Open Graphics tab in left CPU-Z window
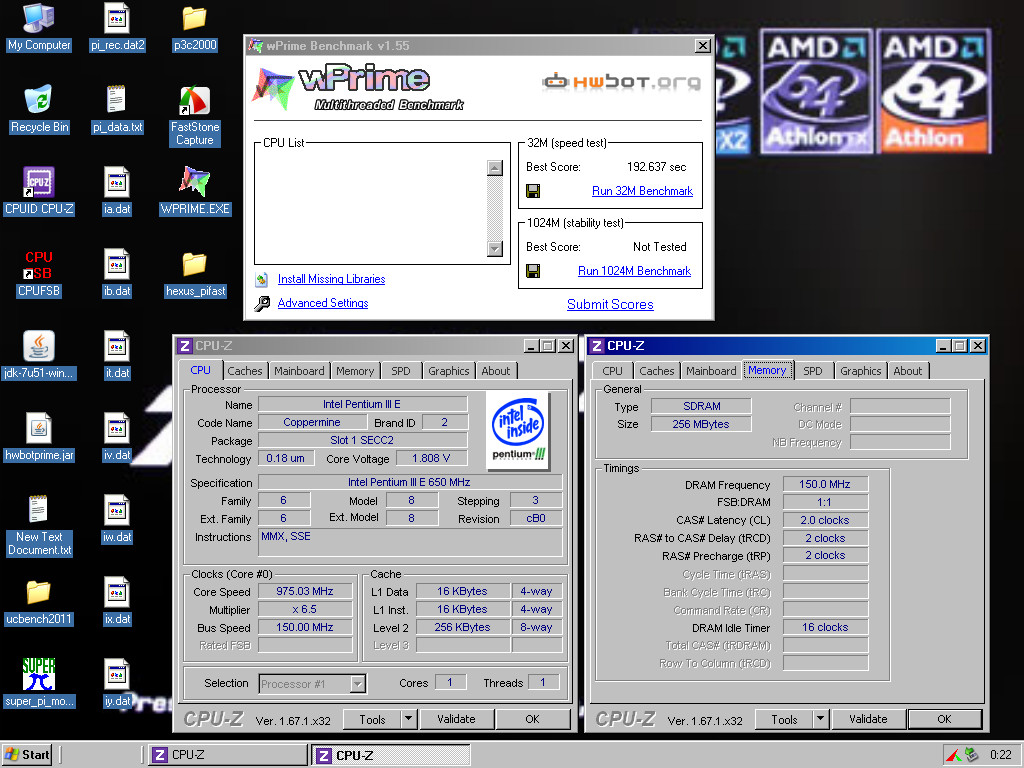The width and height of the screenshot is (1024, 768). coord(449,371)
